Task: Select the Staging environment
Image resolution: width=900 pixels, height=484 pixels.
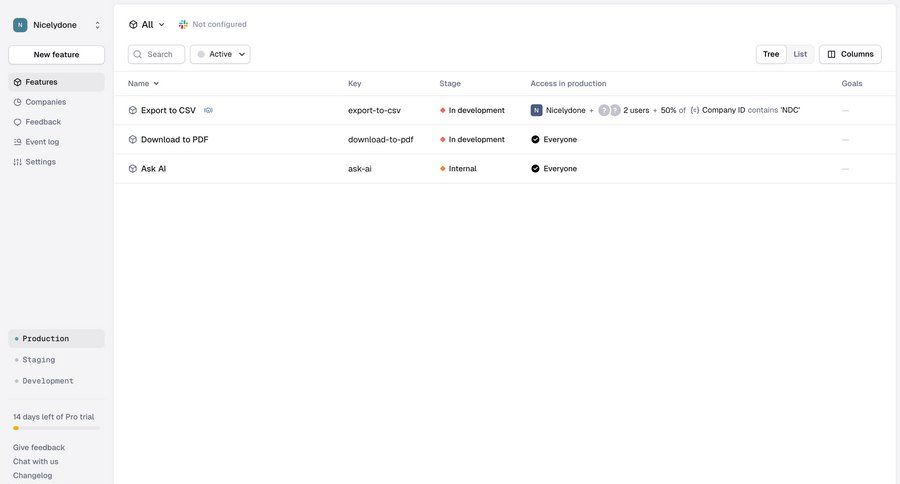Action: point(56,360)
